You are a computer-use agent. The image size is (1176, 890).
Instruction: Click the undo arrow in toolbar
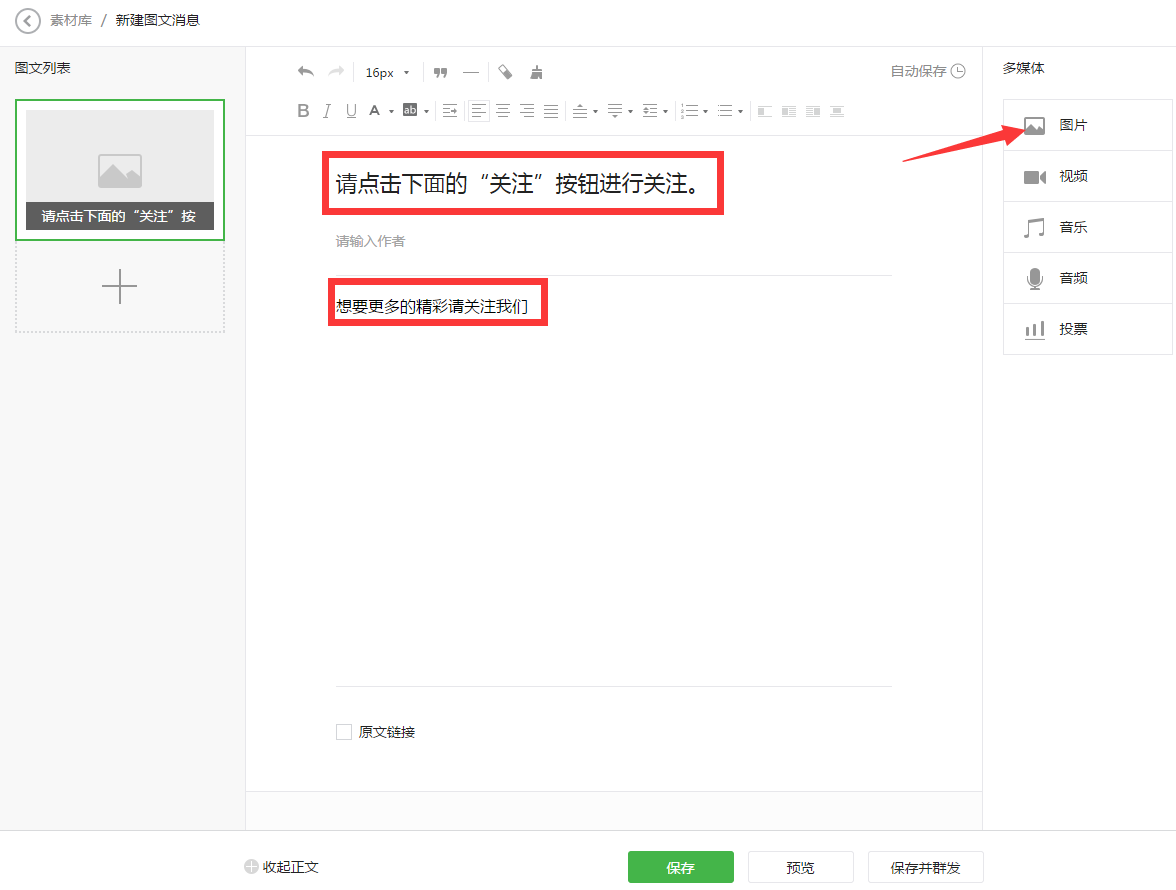[306, 72]
